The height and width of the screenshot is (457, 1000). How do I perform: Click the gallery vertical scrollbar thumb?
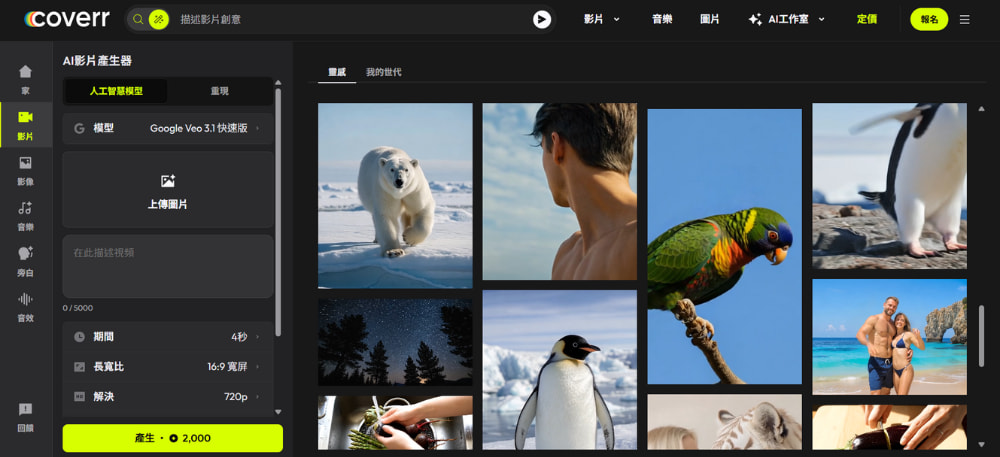[x=982, y=335]
